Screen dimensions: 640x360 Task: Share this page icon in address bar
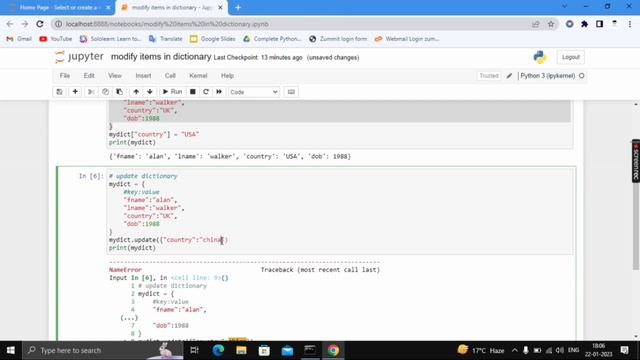pyautogui.click(x=536, y=24)
